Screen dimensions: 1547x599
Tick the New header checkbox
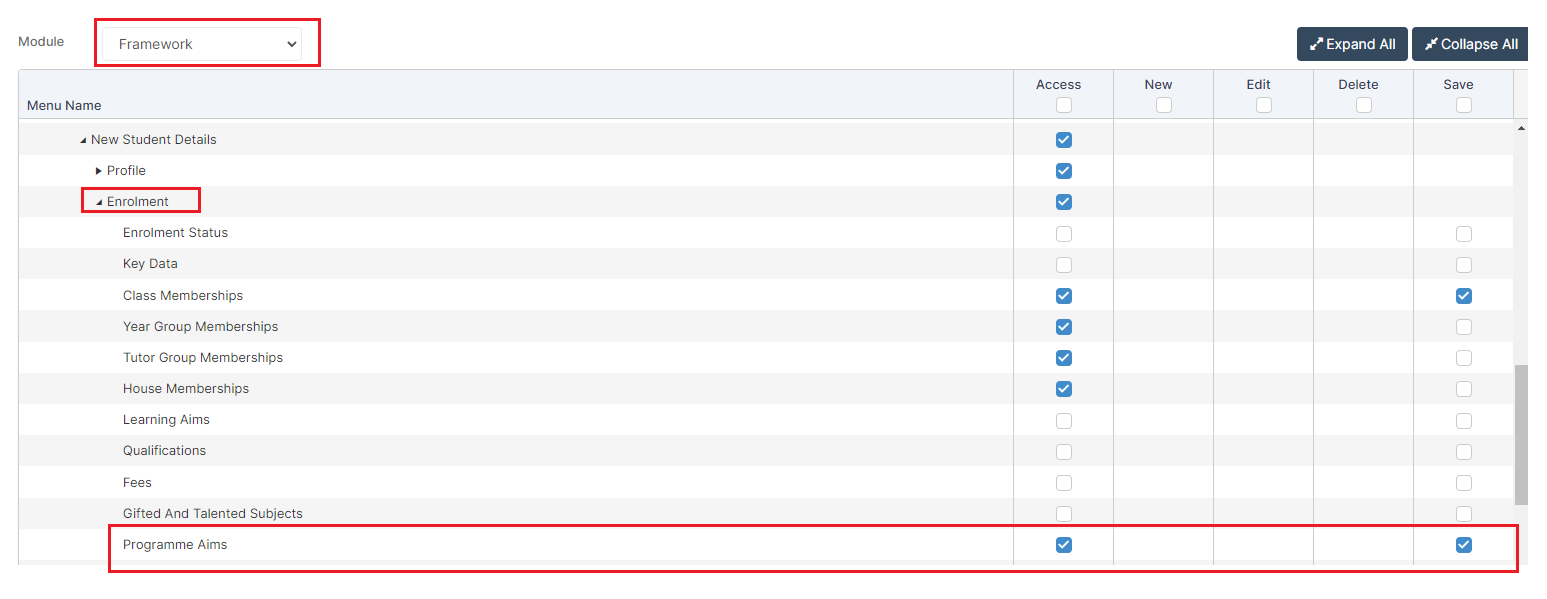(x=1164, y=105)
